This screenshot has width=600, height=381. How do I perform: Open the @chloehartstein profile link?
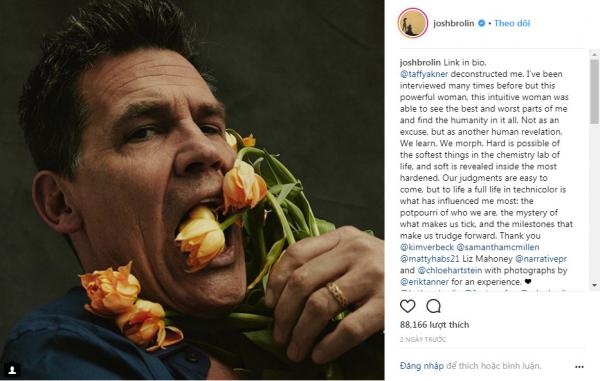(450, 270)
